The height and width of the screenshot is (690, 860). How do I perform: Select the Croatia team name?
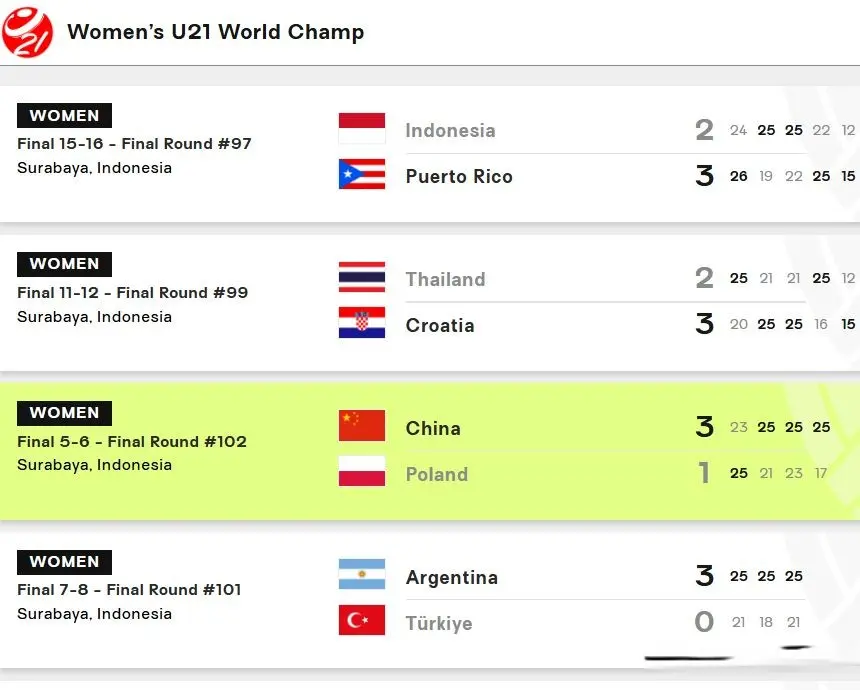tap(440, 326)
